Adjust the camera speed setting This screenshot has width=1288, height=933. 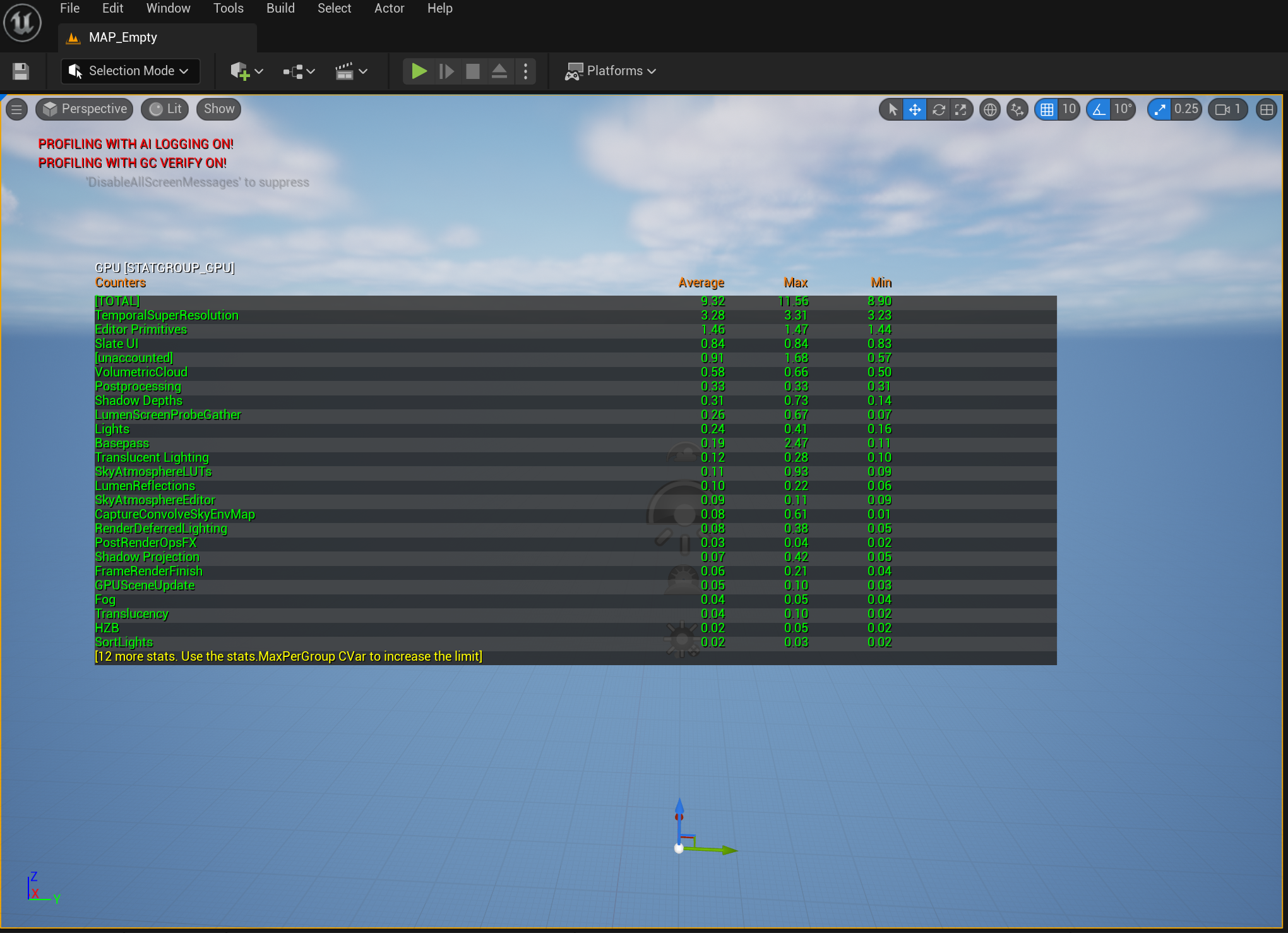pyautogui.click(x=1228, y=110)
